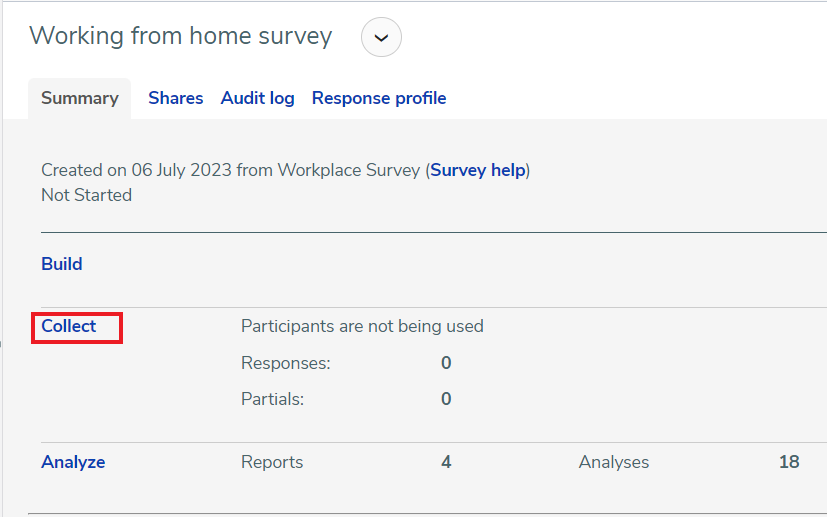Image resolution: width=827 pixels, height=517 pixels.
Task: Click the Working from home survey title
Action: click(x=181, y=36)
